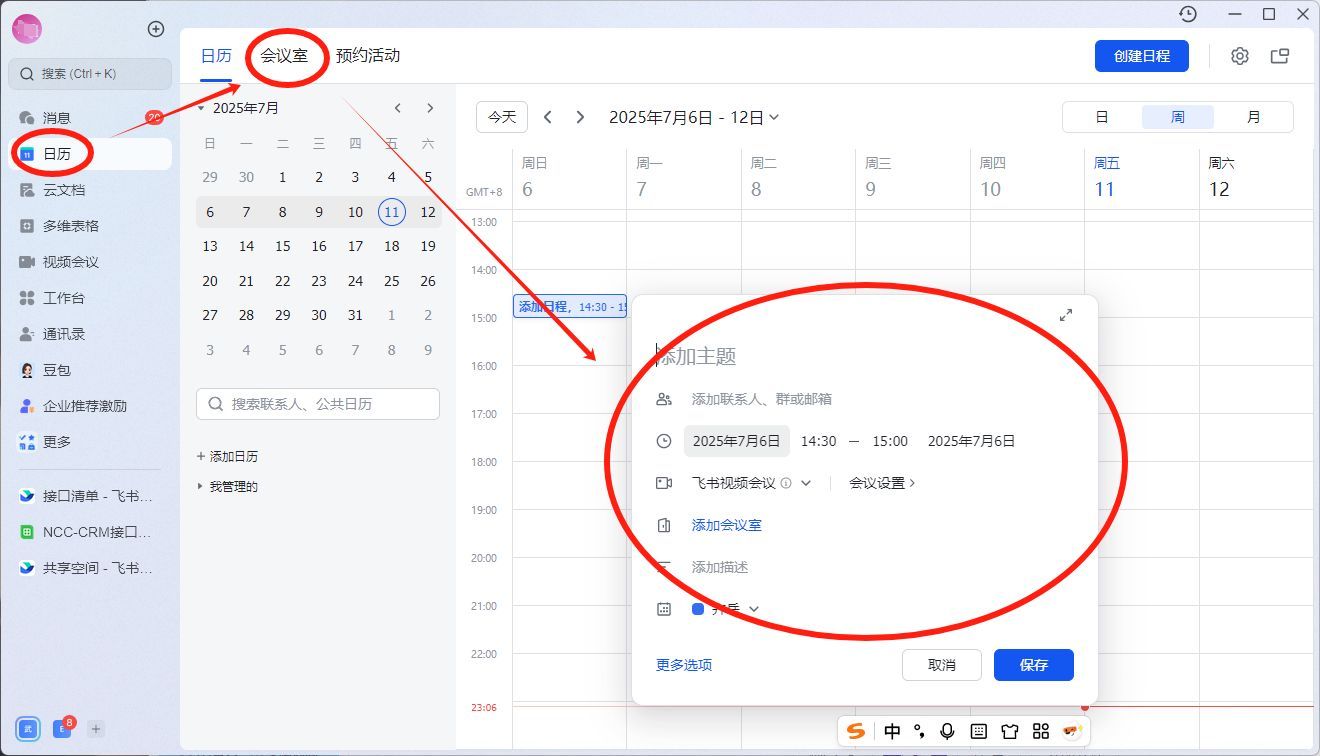Click the blue calendar color swatch

pos(698,609)
